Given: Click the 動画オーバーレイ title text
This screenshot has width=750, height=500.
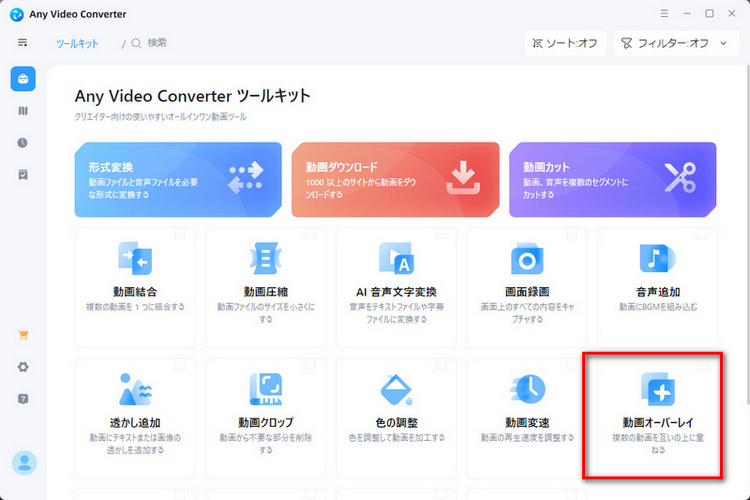Looking at the screenshot, I should [x=658, y=422].
